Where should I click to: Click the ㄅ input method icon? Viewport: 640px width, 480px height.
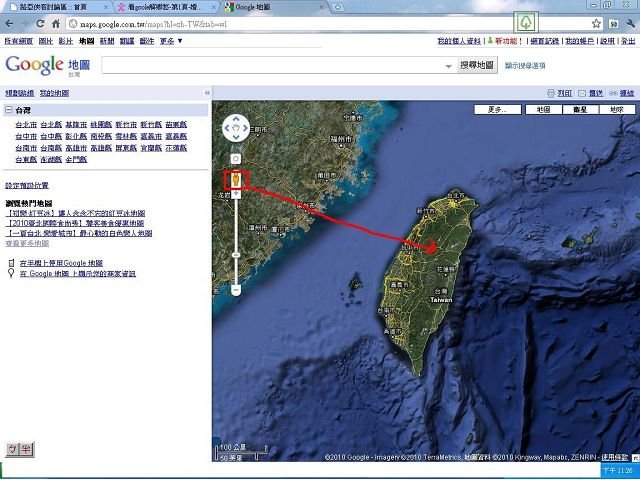pyautogui.click(x=12, y=449)
